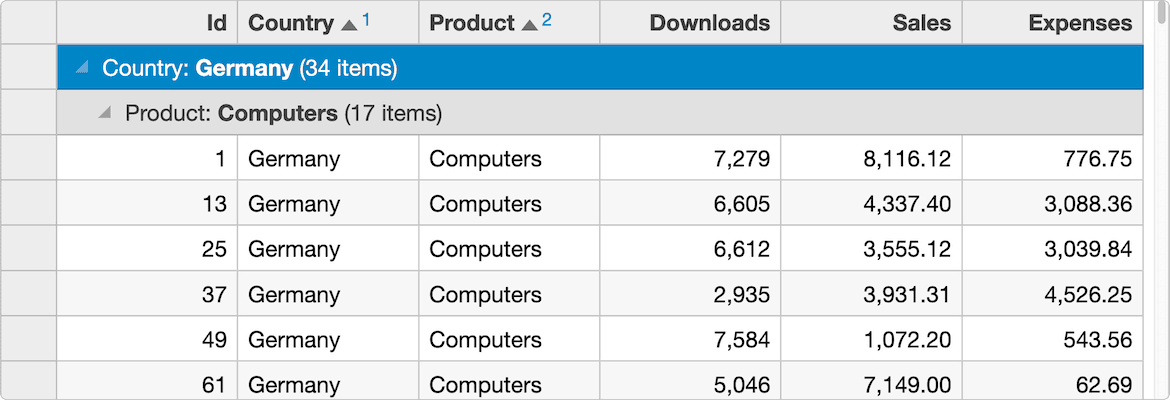Select the Sales cell 3,931.31

point(871,294)
